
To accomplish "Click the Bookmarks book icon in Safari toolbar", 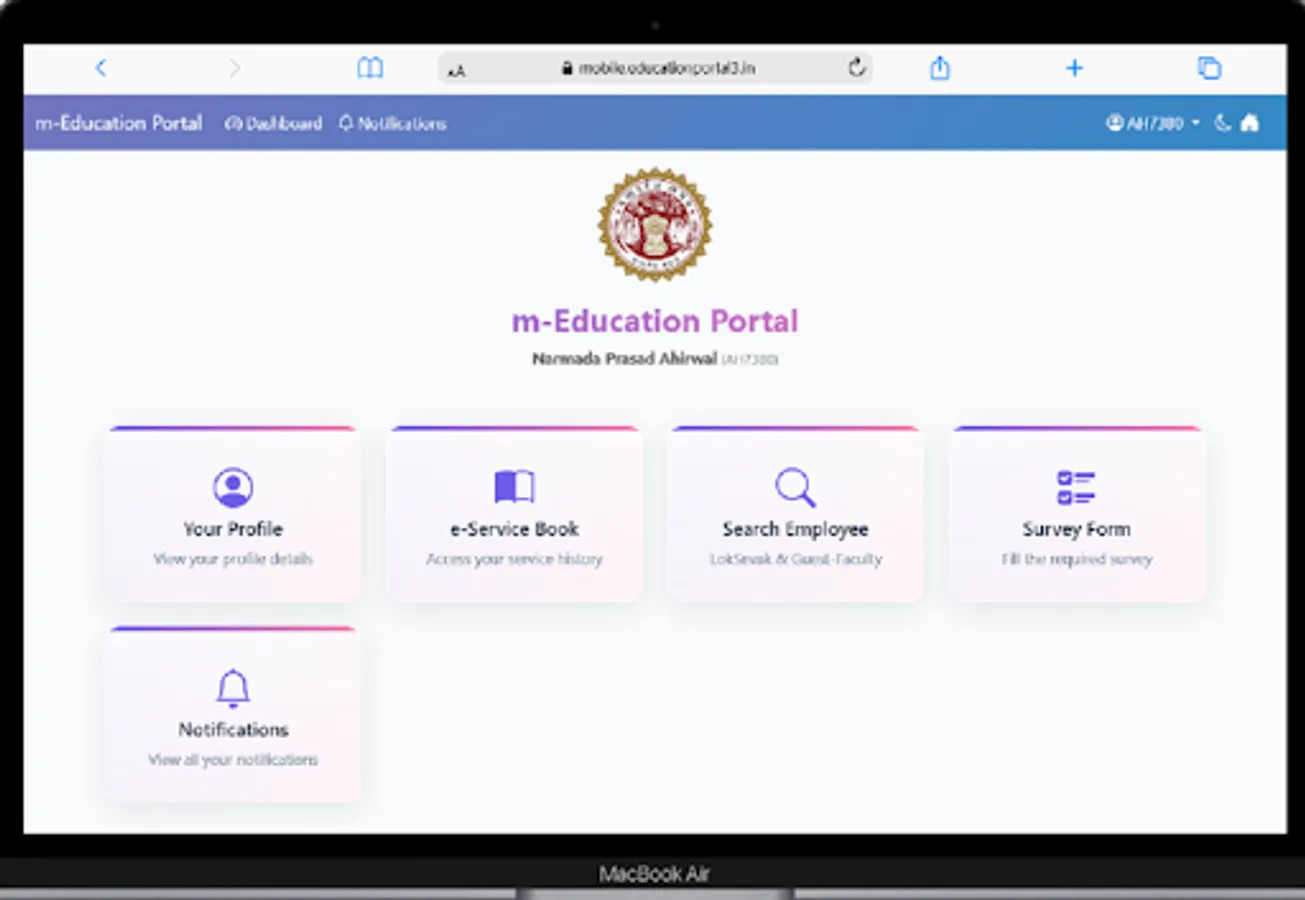I will [370, 68].
